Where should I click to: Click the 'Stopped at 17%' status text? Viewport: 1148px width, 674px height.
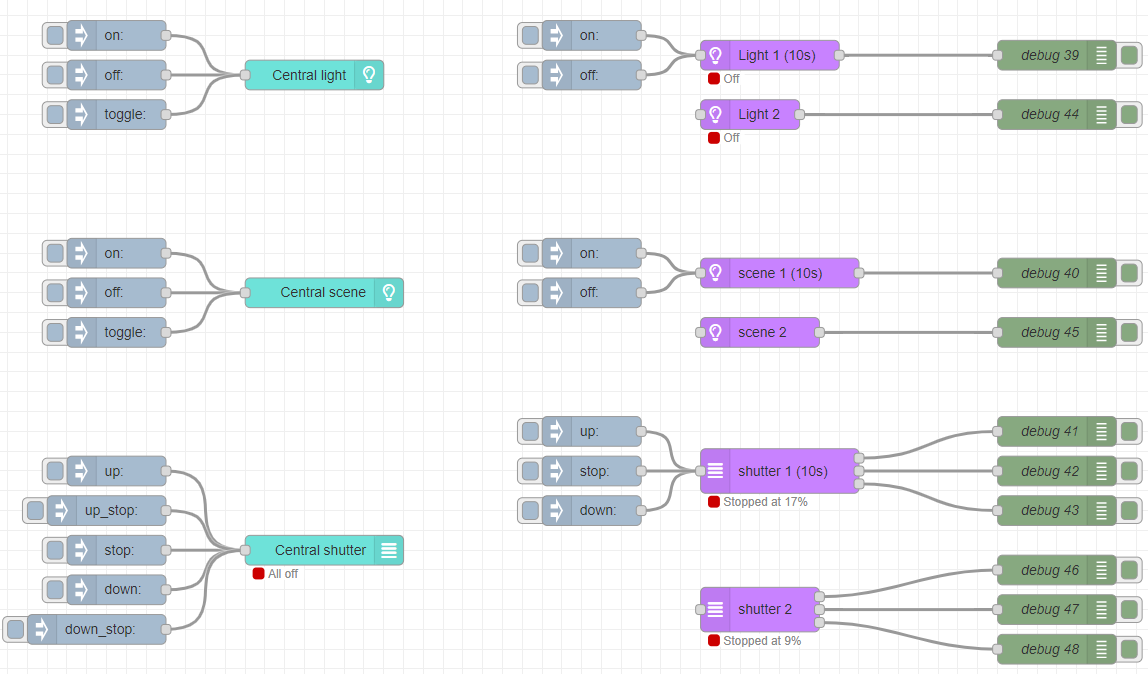[765, 502]
